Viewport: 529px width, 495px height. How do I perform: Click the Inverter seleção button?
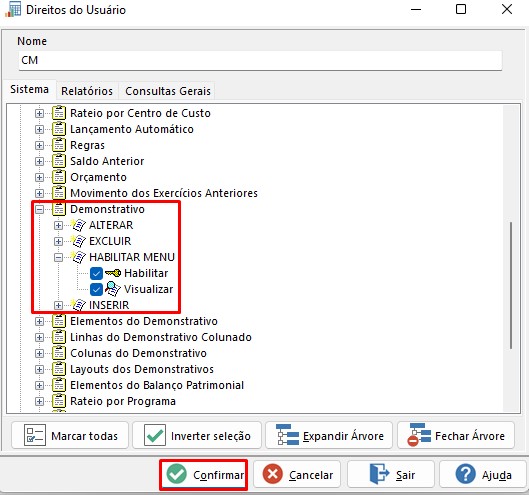pyautogui.click(x=197, y=435)
